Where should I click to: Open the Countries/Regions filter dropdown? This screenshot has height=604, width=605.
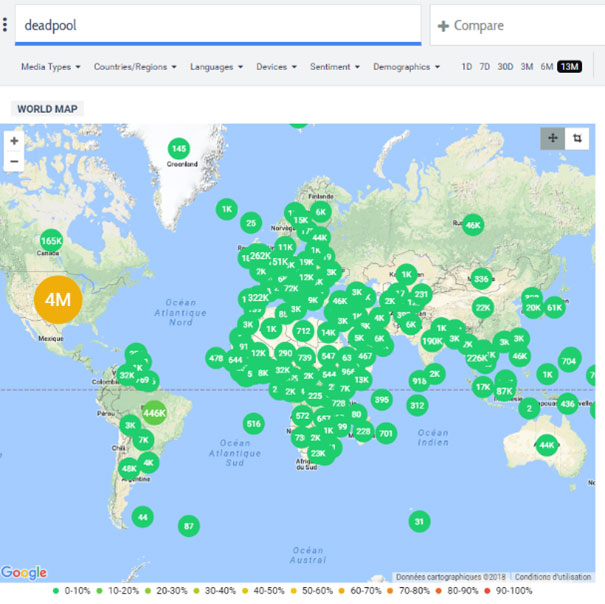pos(135,67)
